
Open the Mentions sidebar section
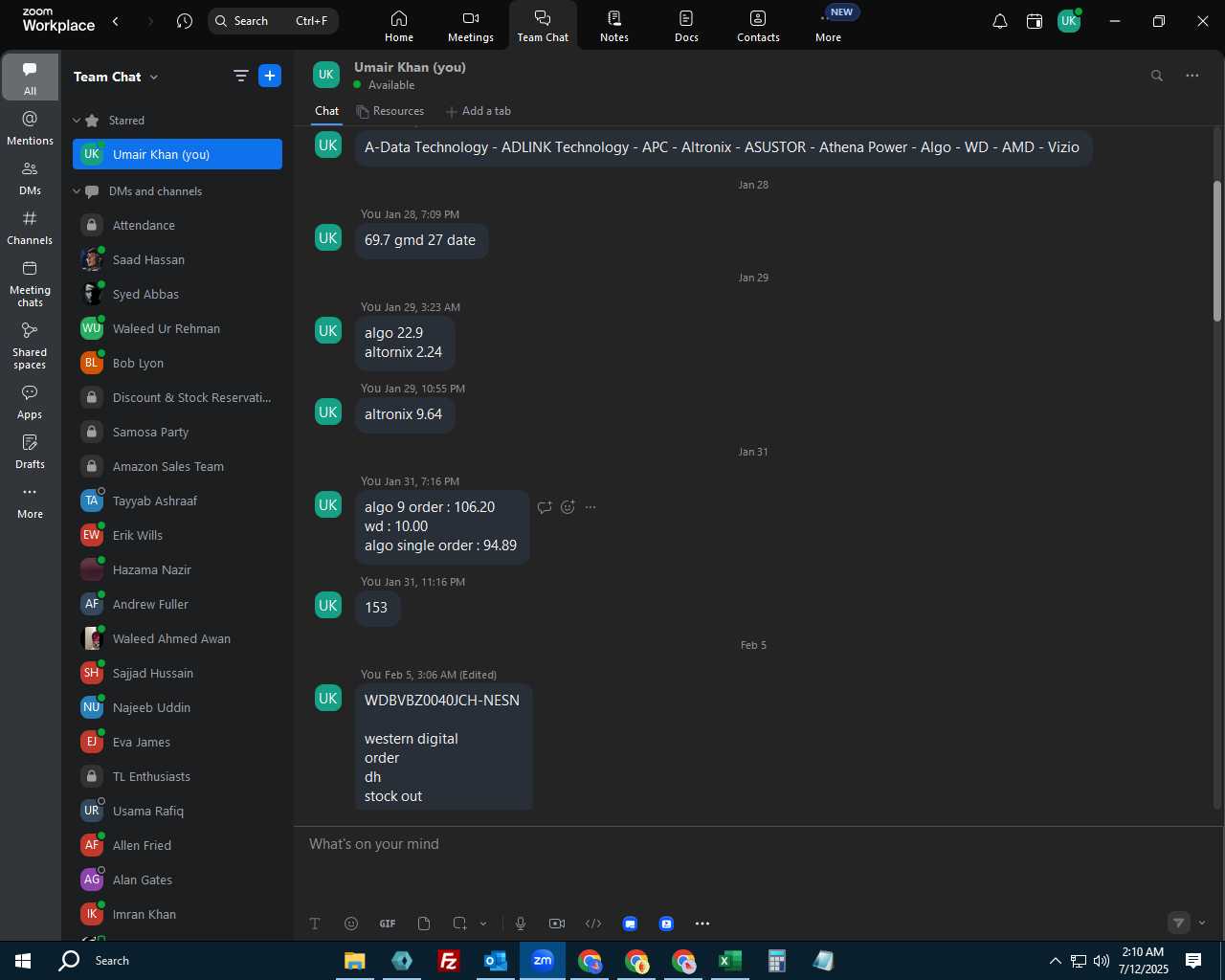click(30, 128)
